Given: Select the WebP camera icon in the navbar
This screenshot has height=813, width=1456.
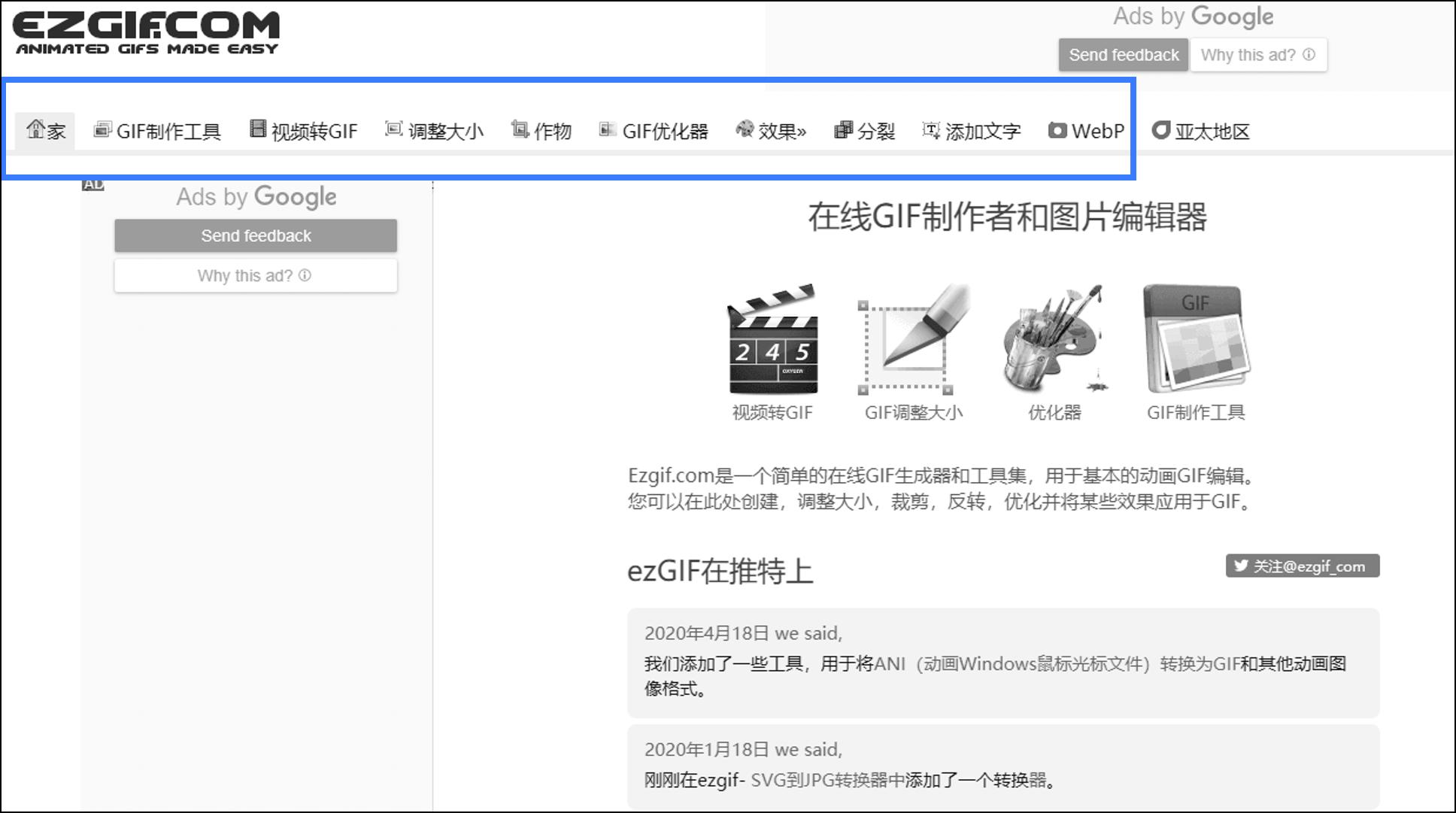Looking at the screenshot, I should point(1058,130).
